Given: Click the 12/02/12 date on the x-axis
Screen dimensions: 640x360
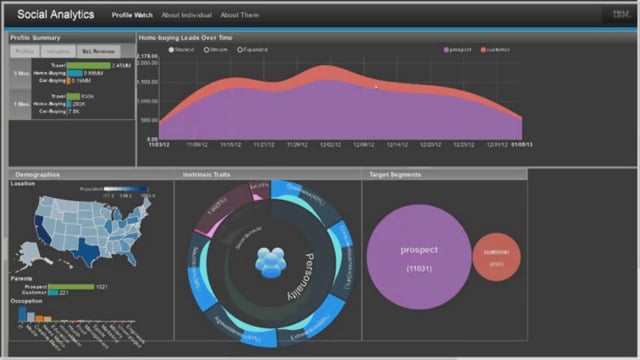Looking at the screenshot, I should (x=330, y=144).
